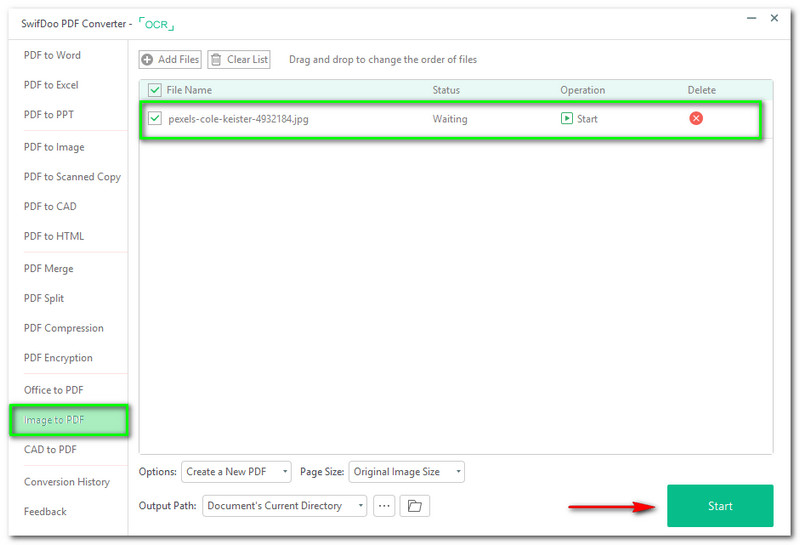The image size is (800, 545).
Task: Expand the Output Path dropdown
Action: [x=285, y=506]
